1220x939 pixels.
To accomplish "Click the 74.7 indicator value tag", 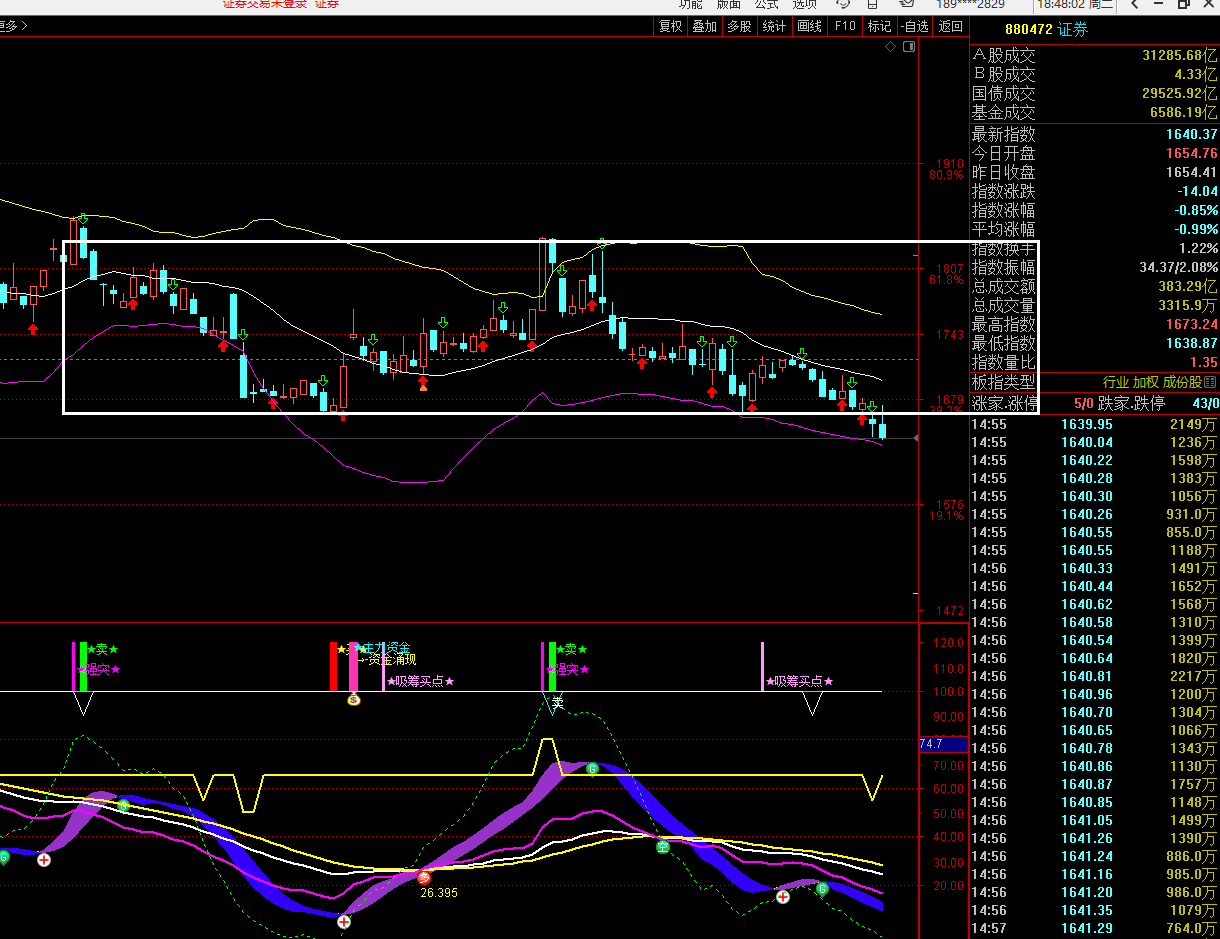I will [943, 744].
